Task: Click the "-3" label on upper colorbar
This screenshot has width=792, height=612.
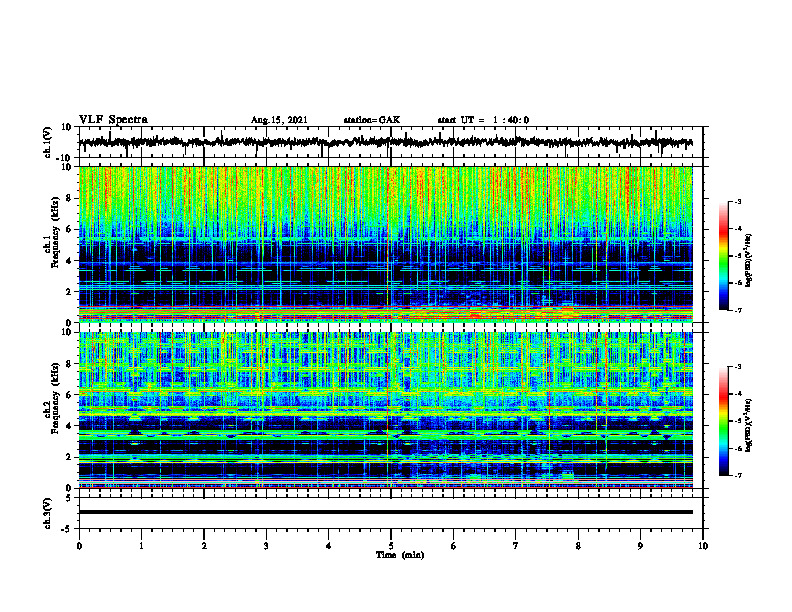Action: [x=738, y=201]
